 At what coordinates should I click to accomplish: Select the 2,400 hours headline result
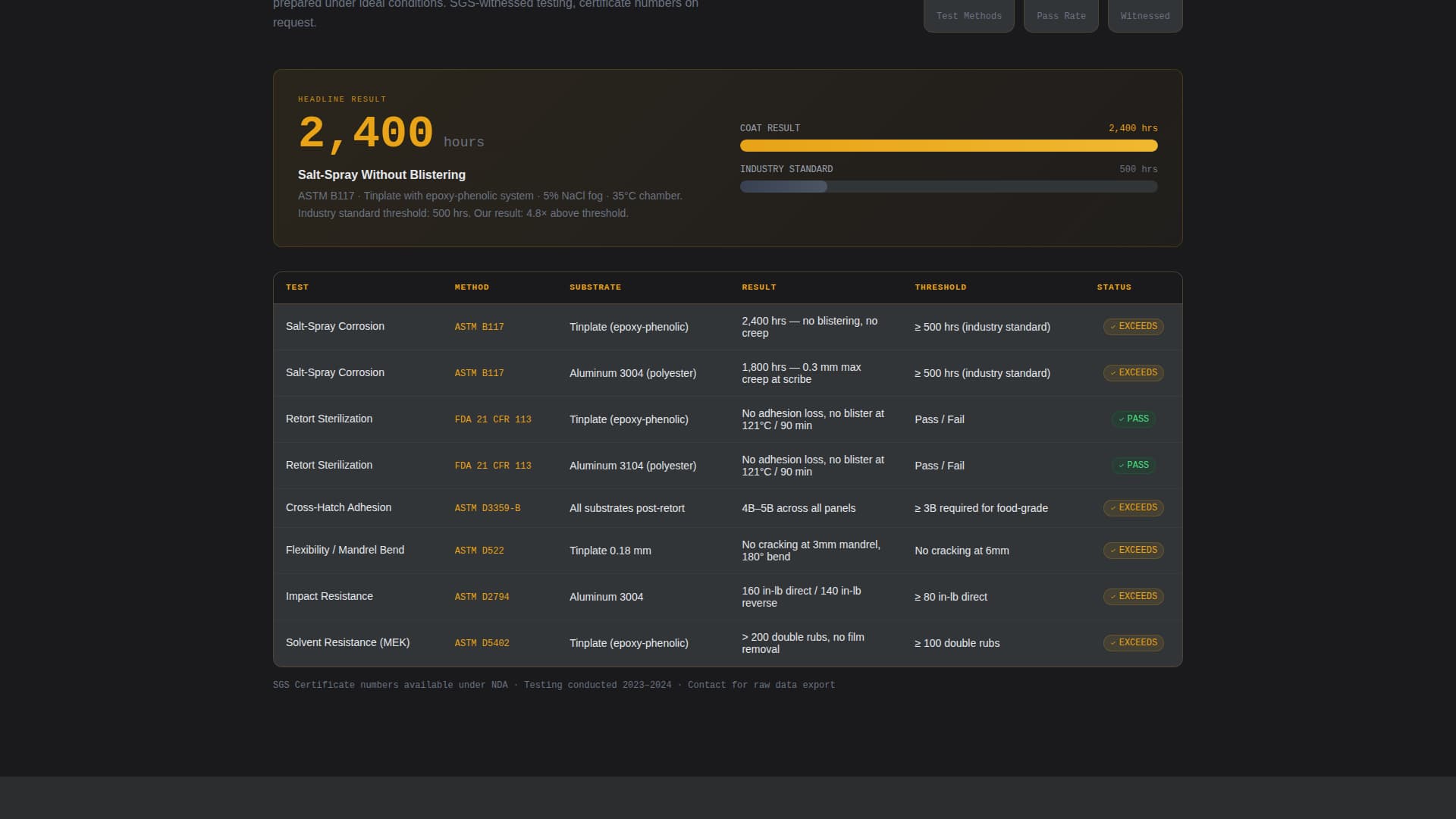366,132
